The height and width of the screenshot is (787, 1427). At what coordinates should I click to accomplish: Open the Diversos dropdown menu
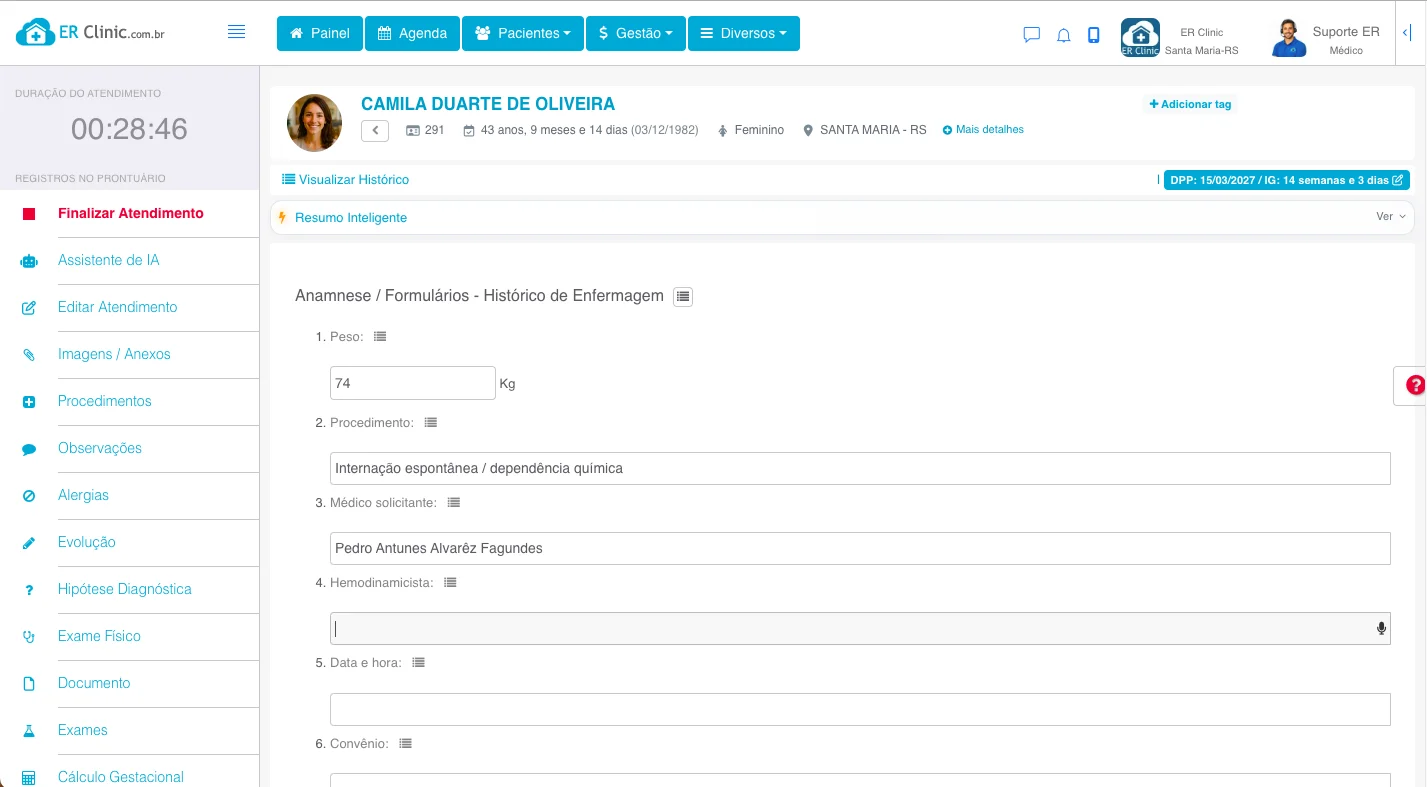(744, 33)
